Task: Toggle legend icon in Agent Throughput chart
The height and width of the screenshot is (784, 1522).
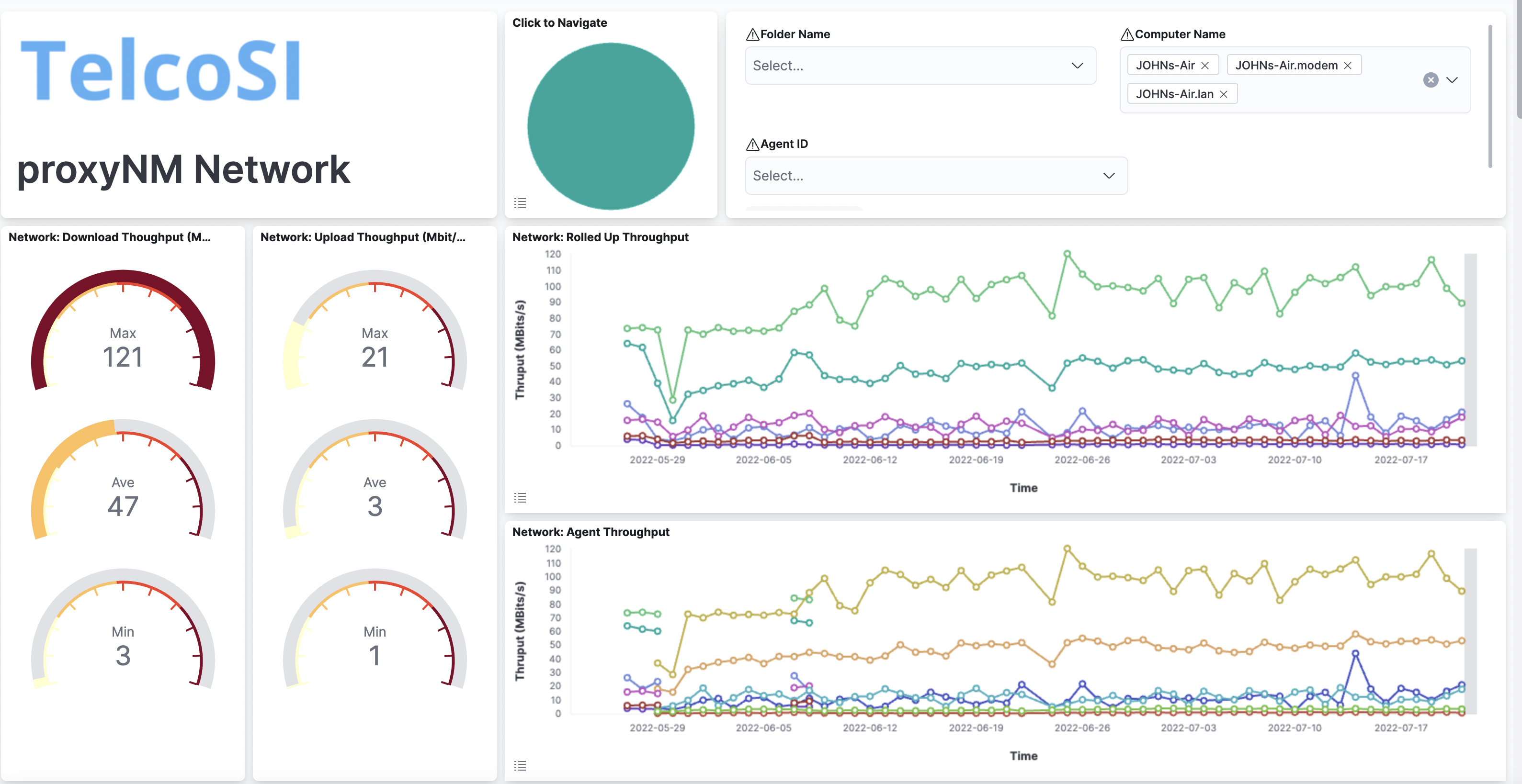Action: tap(520, 766)
